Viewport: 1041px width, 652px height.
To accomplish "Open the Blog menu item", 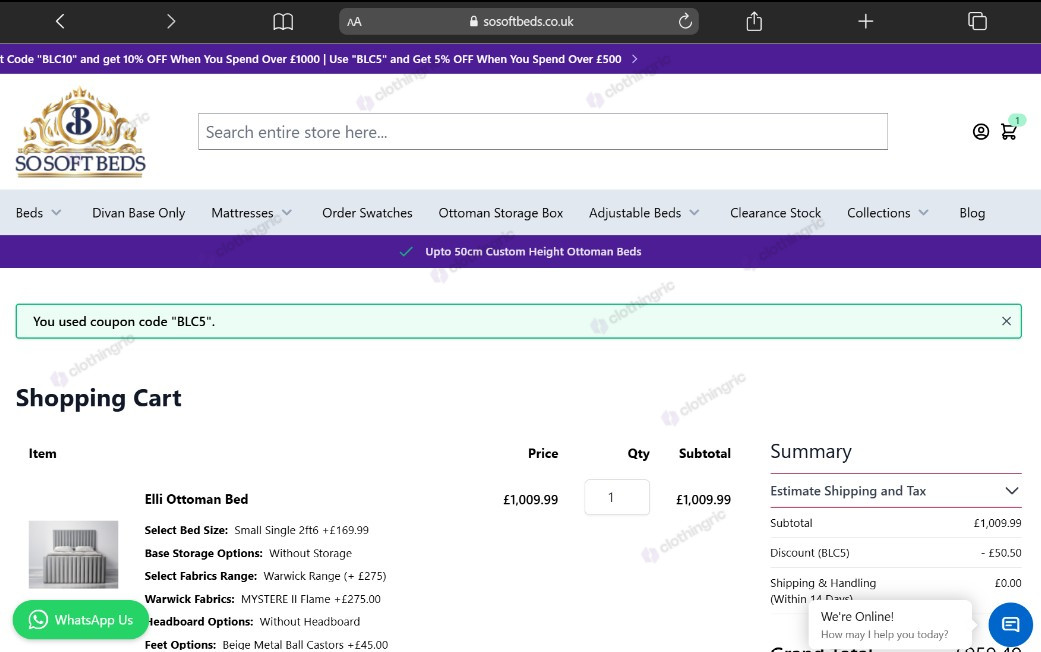I will (972, 212).
